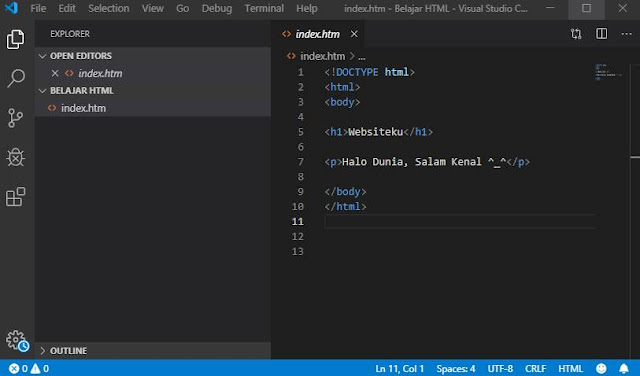The width and height of the screenshot is (640, 376).
Task: Click the warning triangle in status bar
Action: click(x=35, y=369)
